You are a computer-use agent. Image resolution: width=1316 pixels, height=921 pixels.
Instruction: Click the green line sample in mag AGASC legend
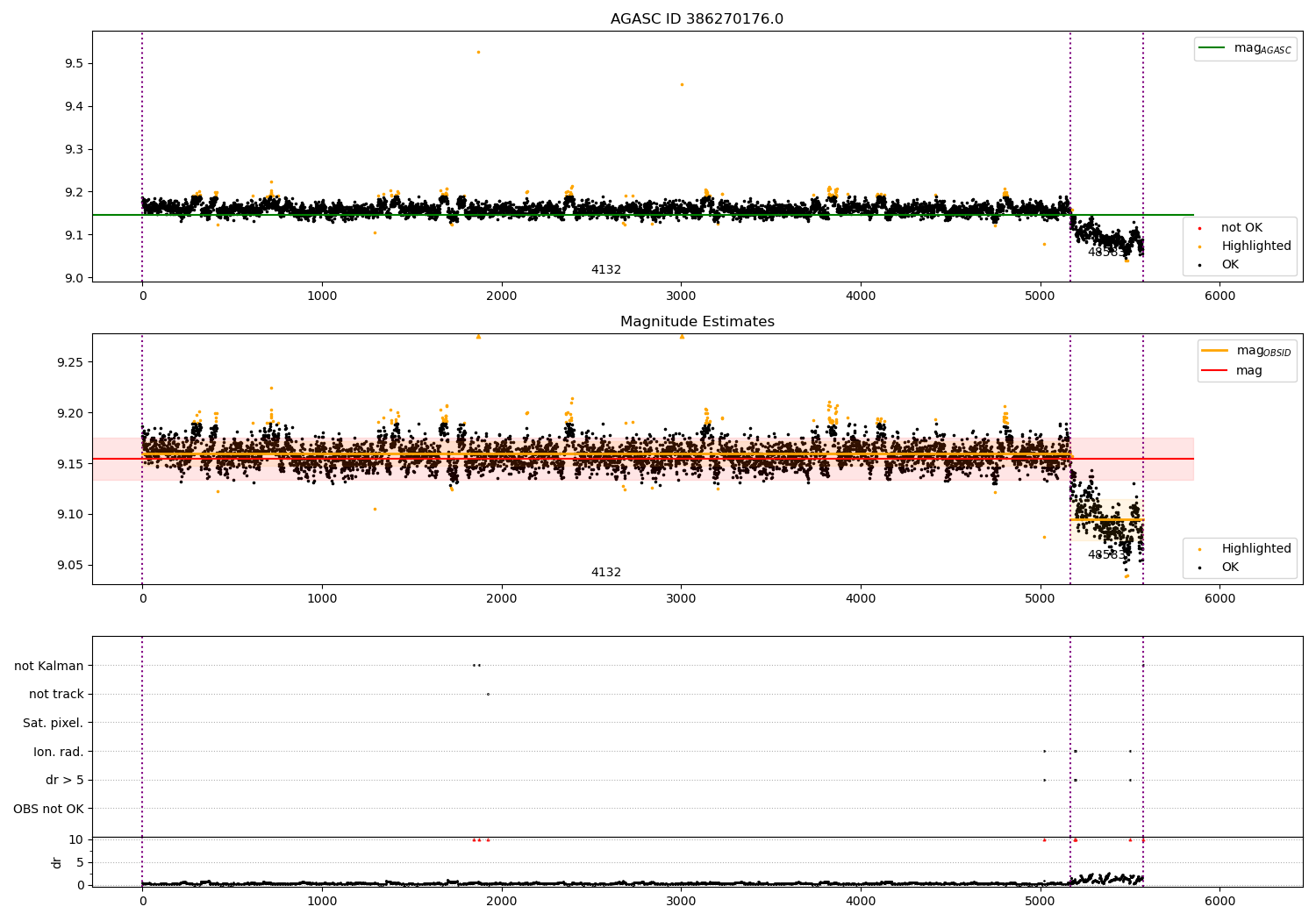tap(1213, 48)
